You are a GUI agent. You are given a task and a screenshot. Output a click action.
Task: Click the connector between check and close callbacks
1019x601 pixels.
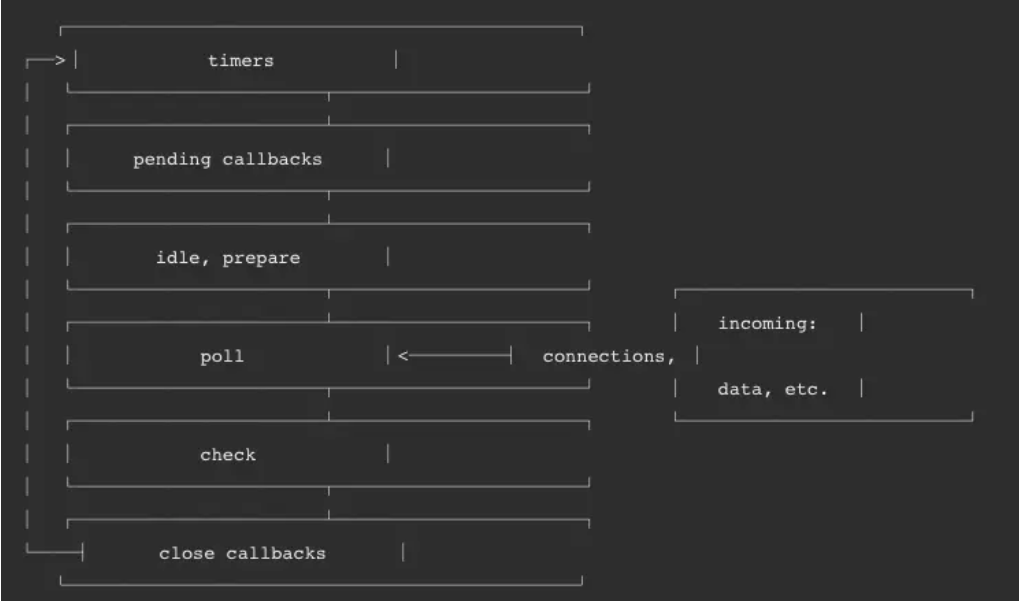point(329,503)
